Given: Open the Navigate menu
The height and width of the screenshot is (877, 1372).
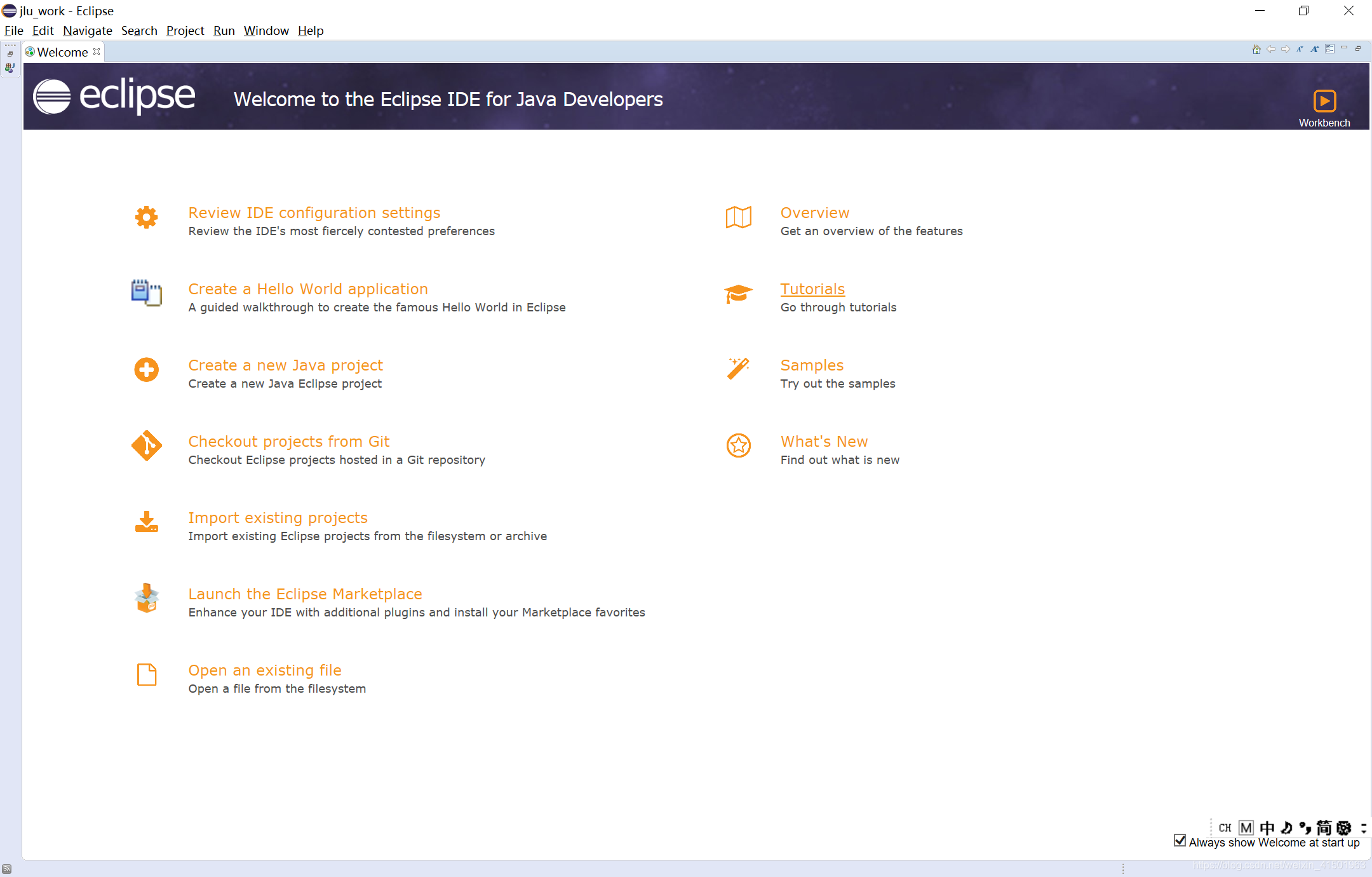Looking at the screenshot, I should point(88,31).
